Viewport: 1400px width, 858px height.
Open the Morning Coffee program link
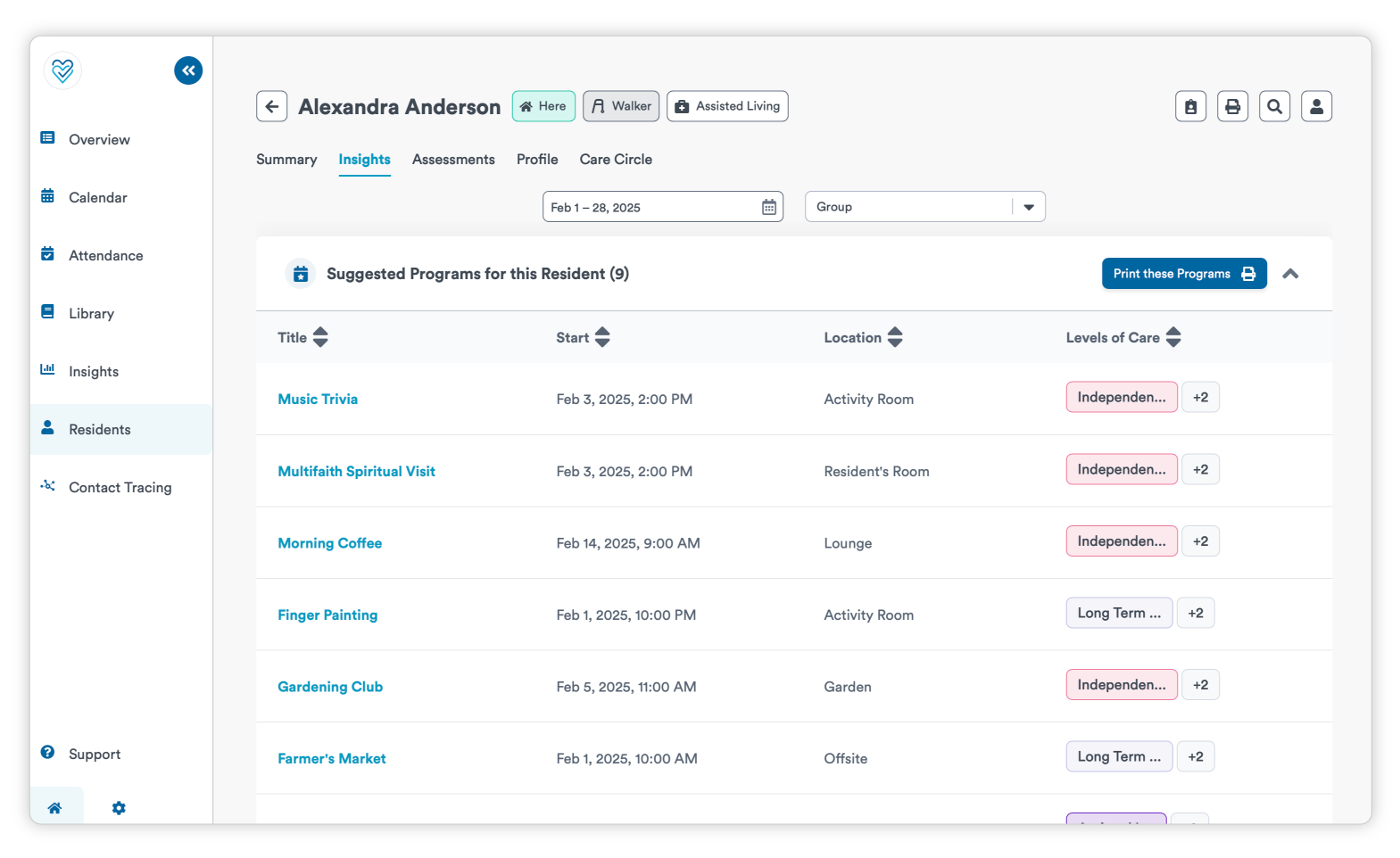tap(330, 543)
